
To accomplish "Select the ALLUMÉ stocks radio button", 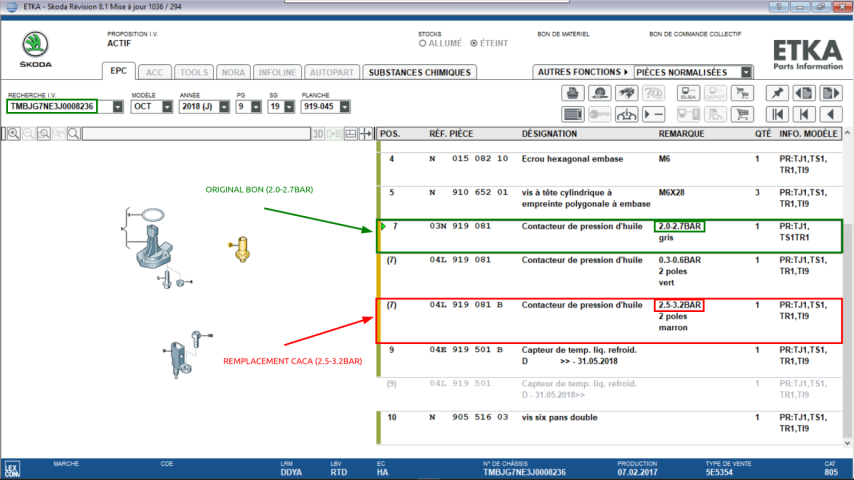I will click(423, 43).
